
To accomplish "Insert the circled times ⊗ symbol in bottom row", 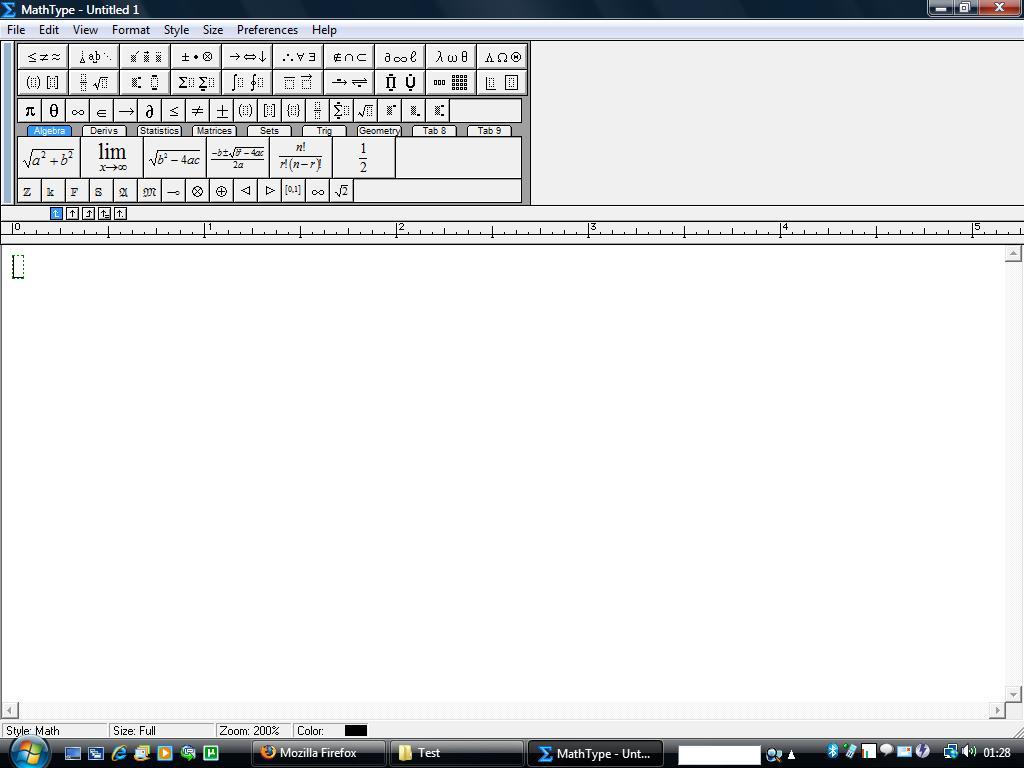I will click(x=197, y=191).
